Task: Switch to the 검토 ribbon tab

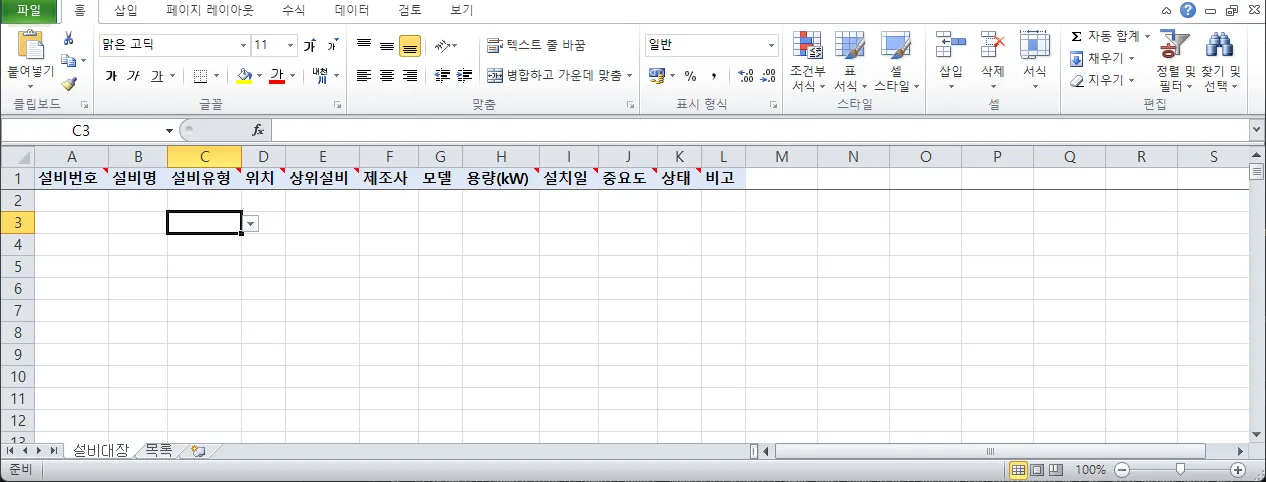Action: (x=410, y=11)
